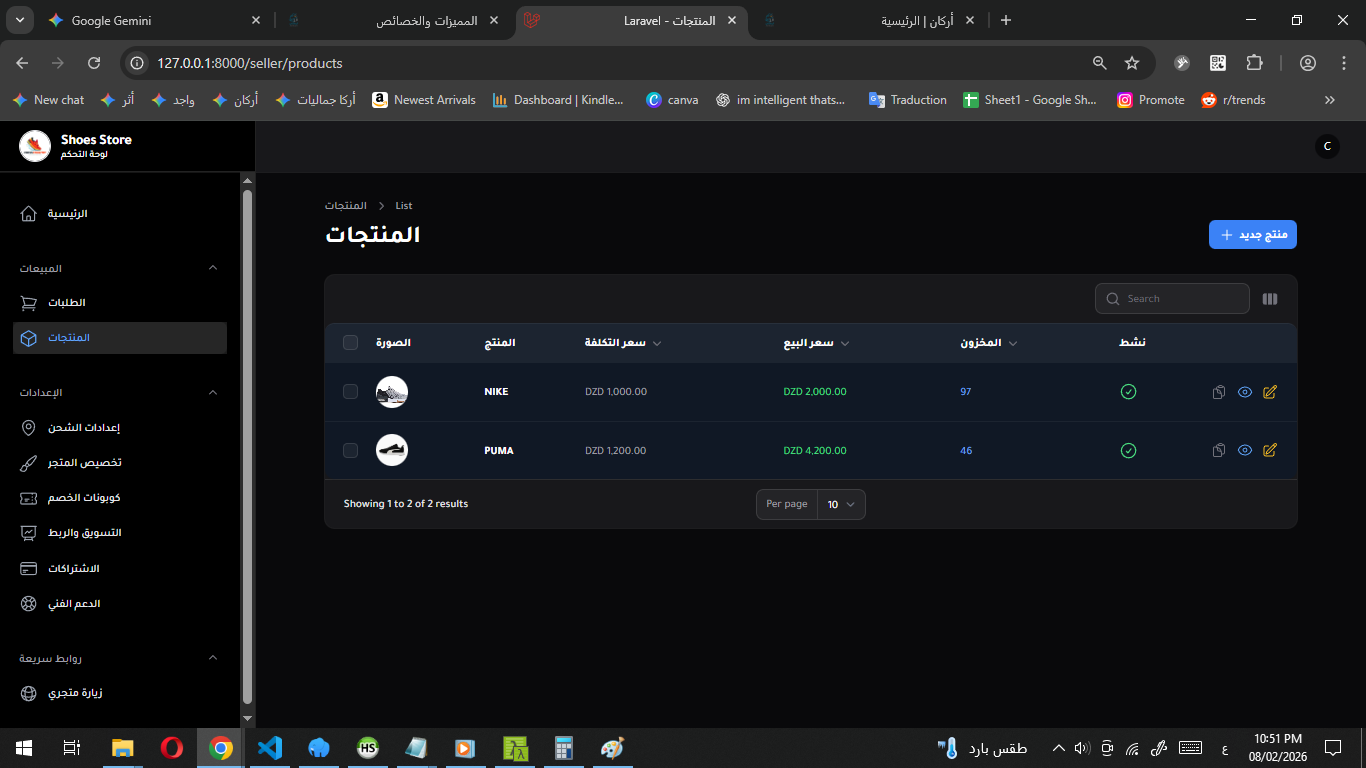
Task: Click the edit pencil icon for NIKE
Action: 1270,392
